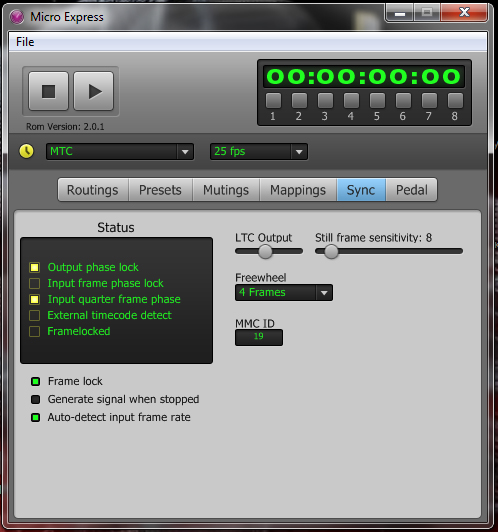Switch to the Routings tab
The image size is (498, 532).
click(x=93, y=190)
